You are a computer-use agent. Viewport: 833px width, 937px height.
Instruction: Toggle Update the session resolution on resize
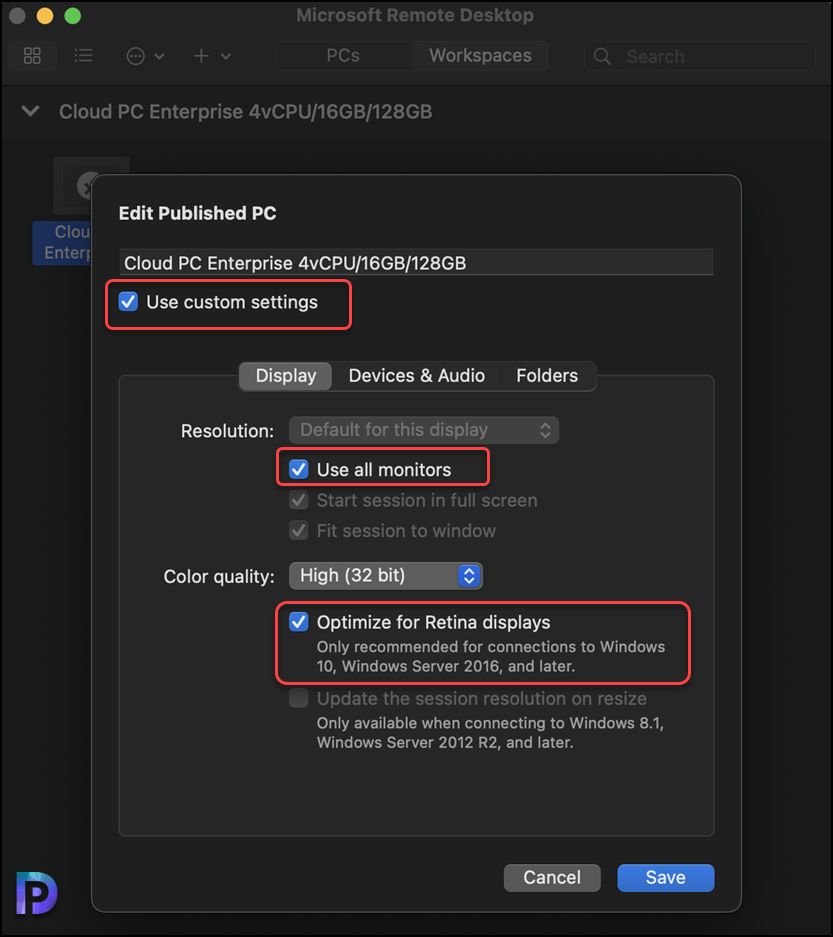pyautogui.click(x=299, y=698)
